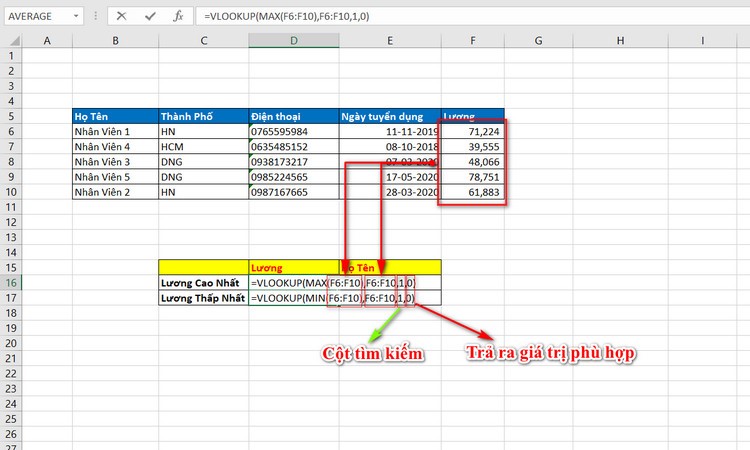Select cell 'Nhân Viên 3'
750x450 pixels.
(x=115, y=162)
